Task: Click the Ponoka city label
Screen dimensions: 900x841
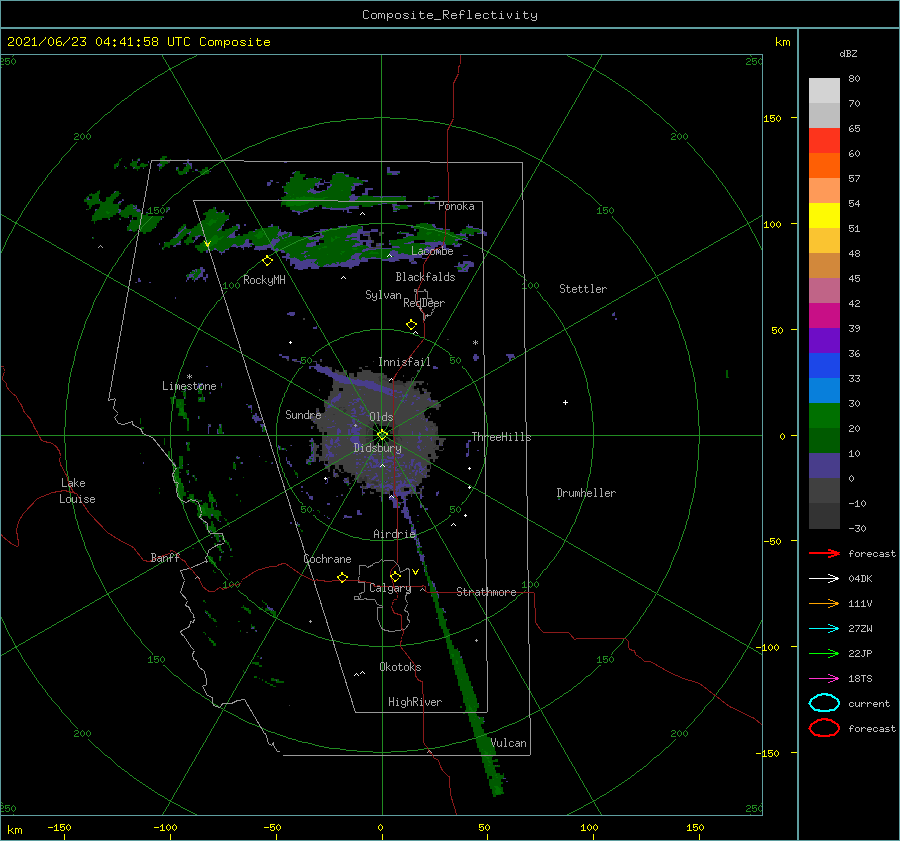Action: [456, 206]
